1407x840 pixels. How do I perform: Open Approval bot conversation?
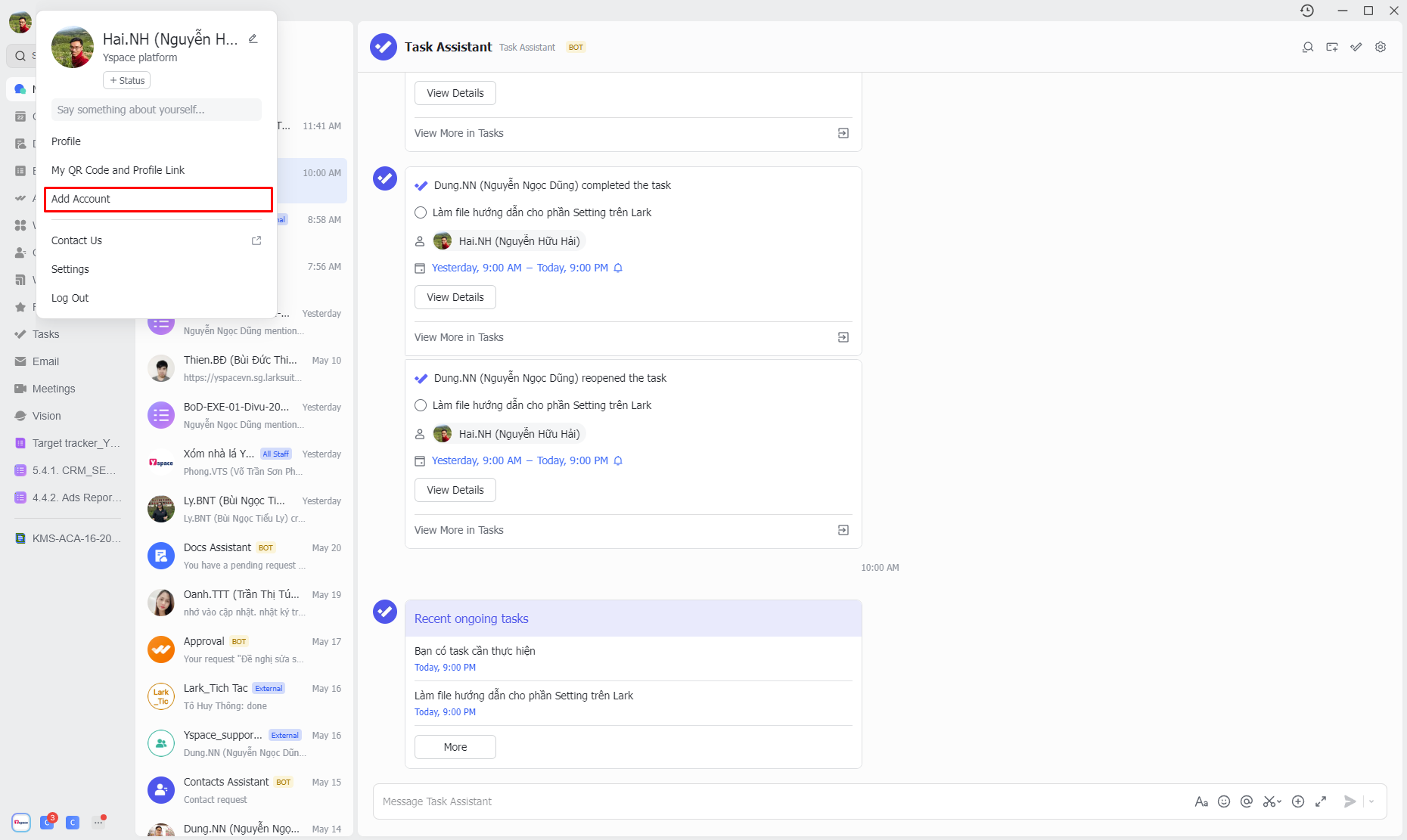[244, 649]
